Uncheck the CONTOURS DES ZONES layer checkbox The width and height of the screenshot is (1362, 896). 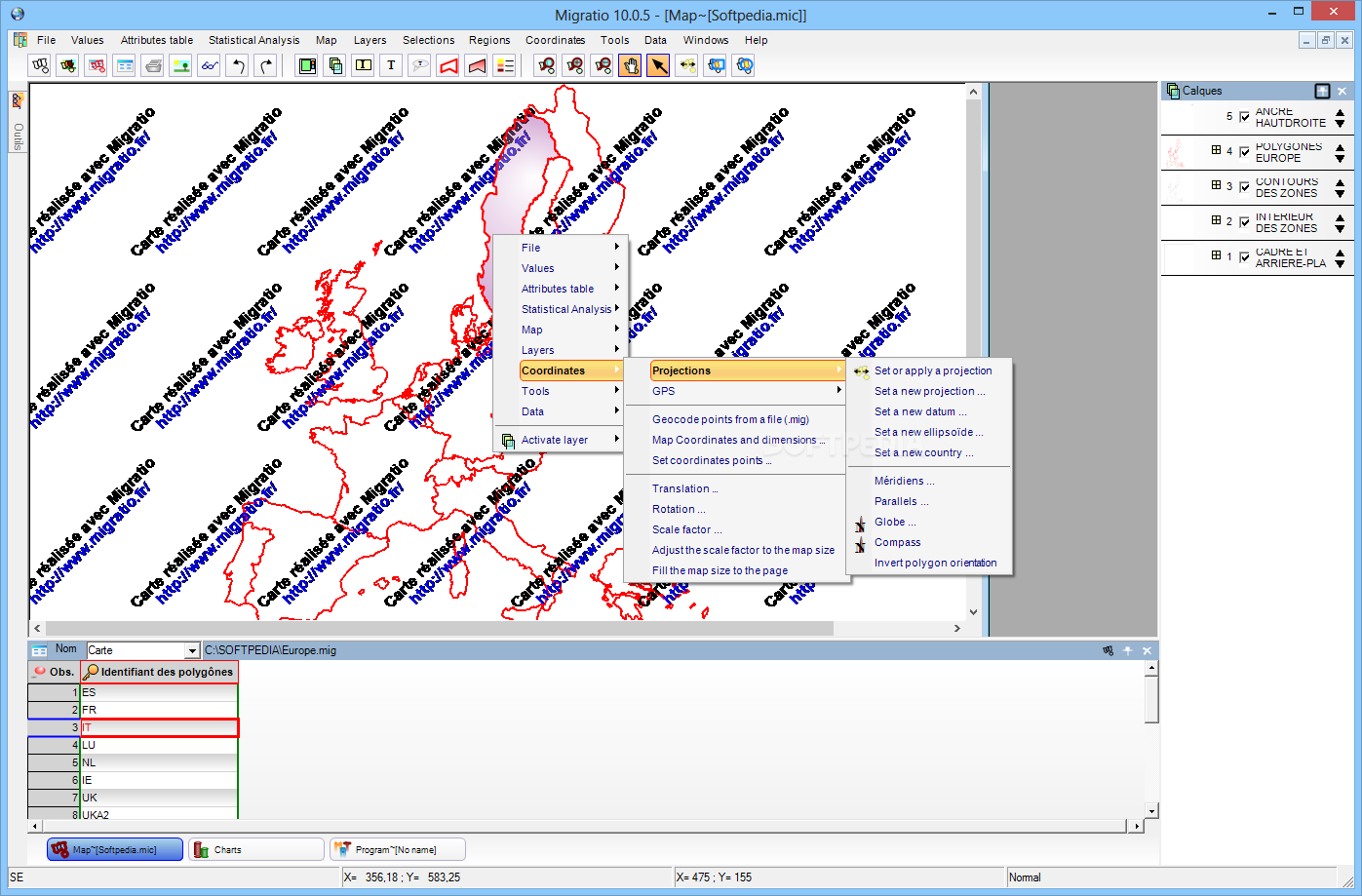(1244, 187)
